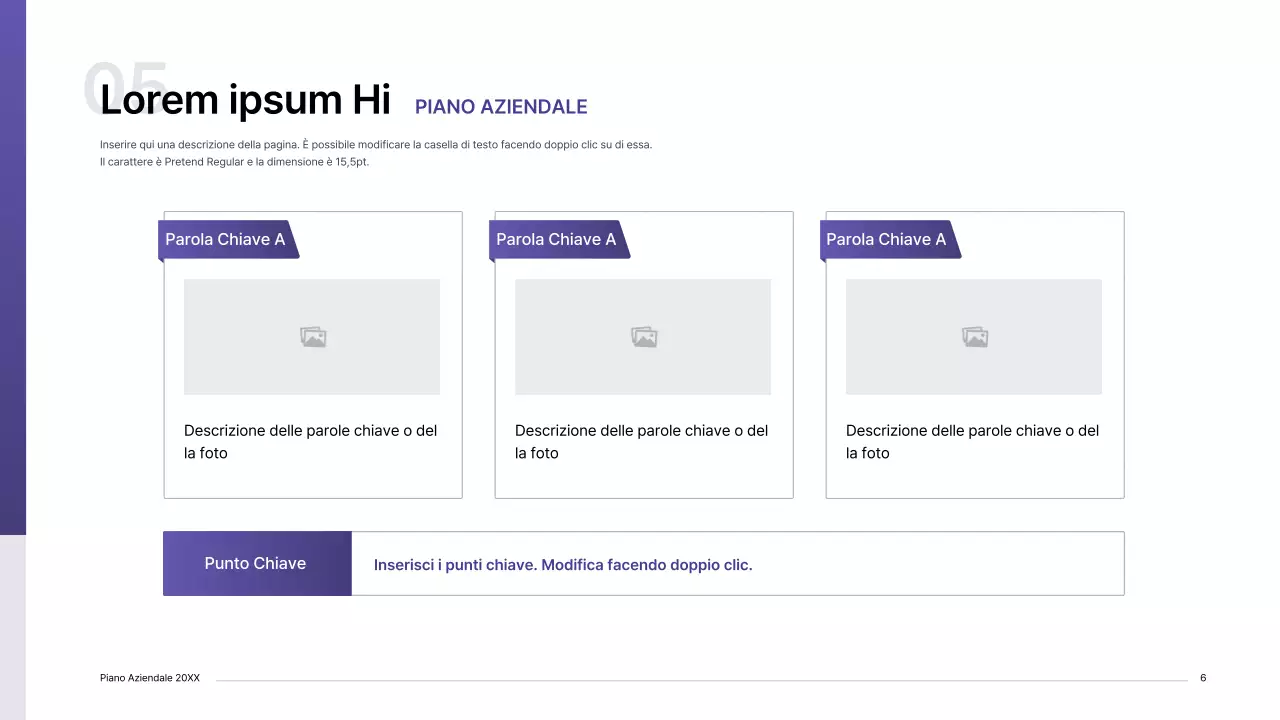Click the page number 6
The width and height of the screenshot is (1280, 720).
(1203, 677)
